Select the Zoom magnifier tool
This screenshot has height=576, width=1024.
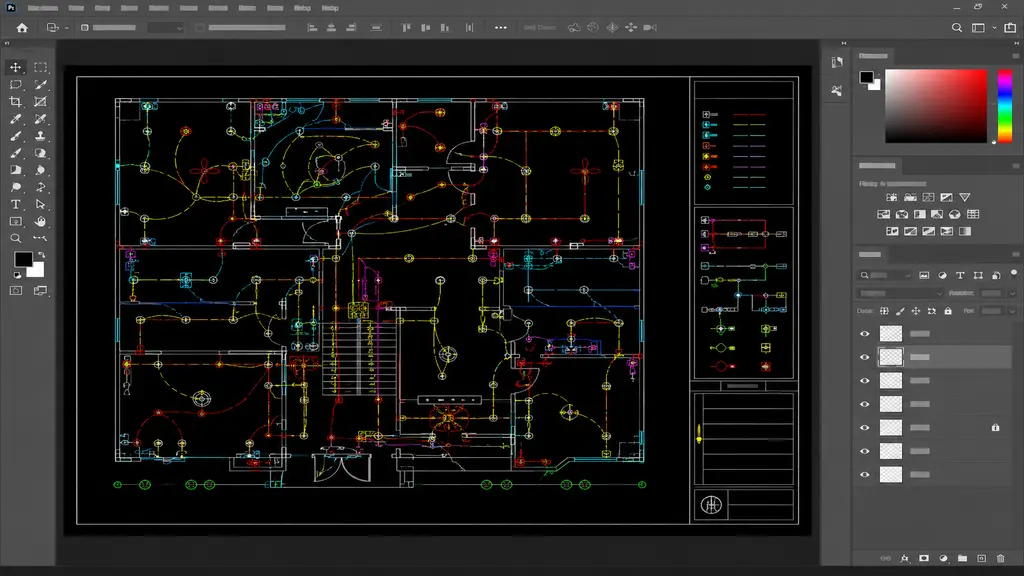(16, 238)
